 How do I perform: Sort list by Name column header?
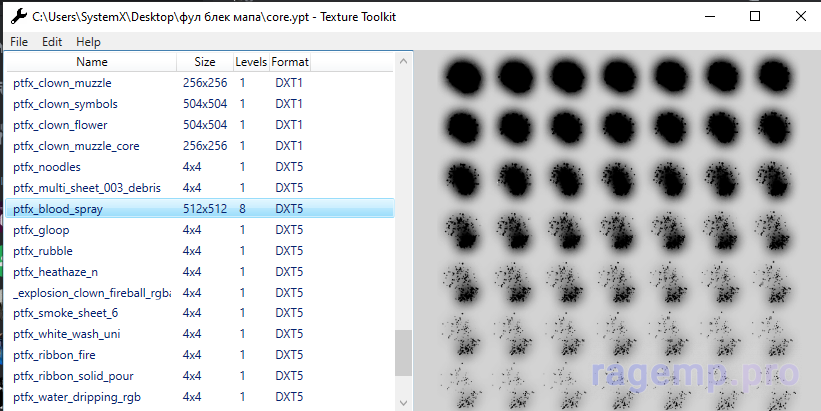(91, 62)
